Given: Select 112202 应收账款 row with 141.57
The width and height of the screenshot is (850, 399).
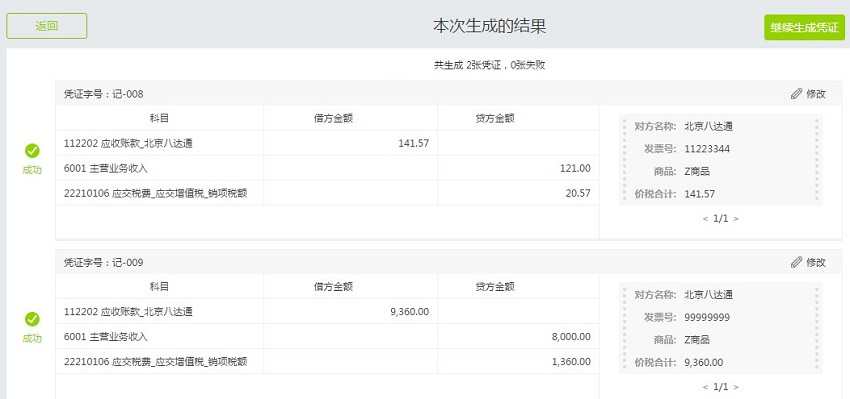Looking at the screenshot, I should click(327, 143).
